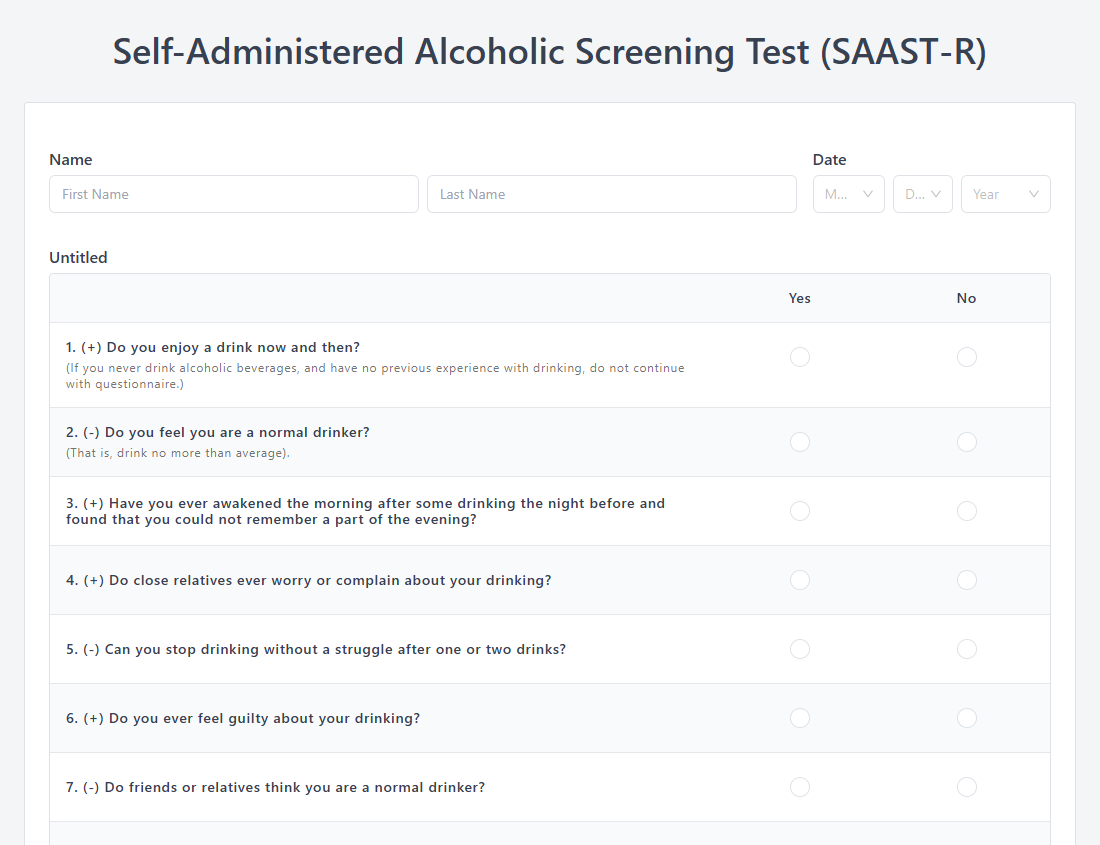This screenshot has height=845, width=1100.
Task: Select Yes for enjoying a drink now and then
Action: click(x=800, y=357)
